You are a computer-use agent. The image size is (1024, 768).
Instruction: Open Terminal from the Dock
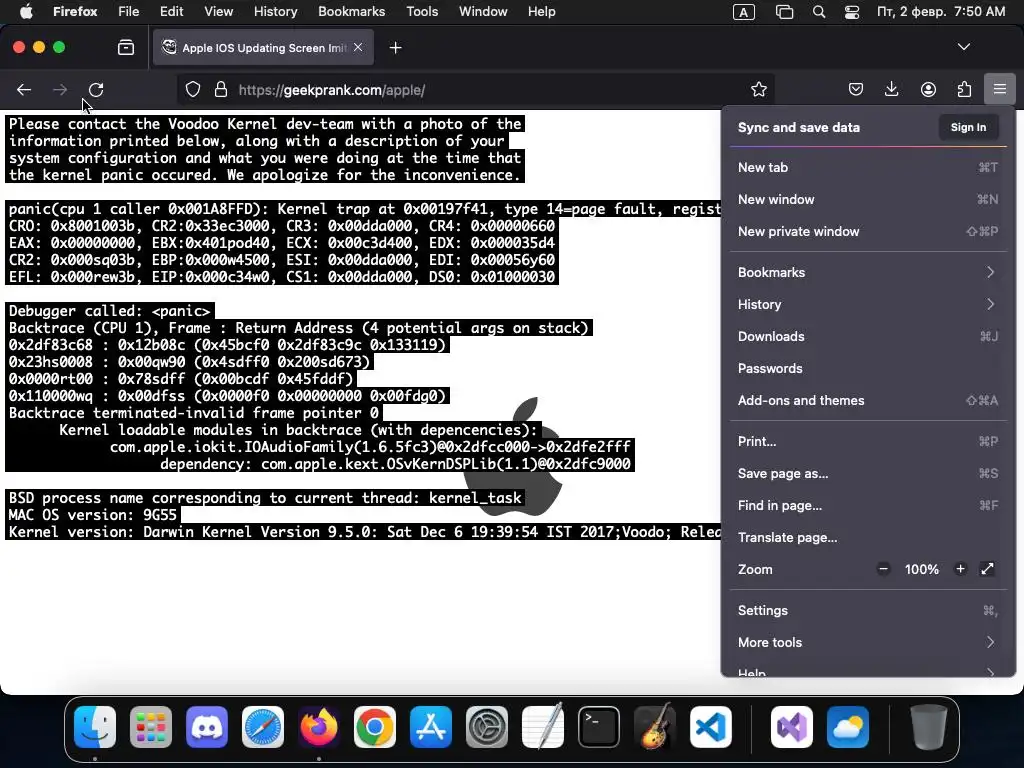pos(599,727)
